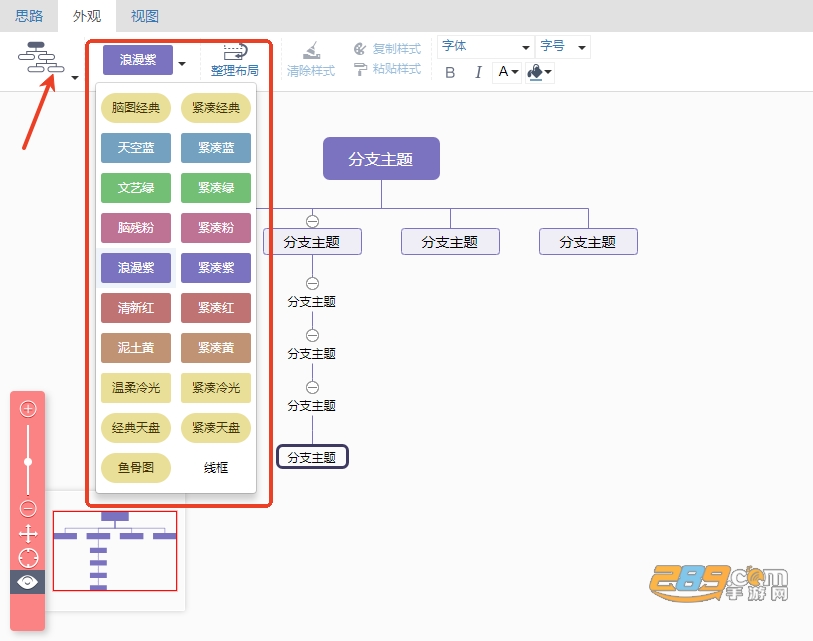Select the 脑图经典 theme

click(136, 108)
